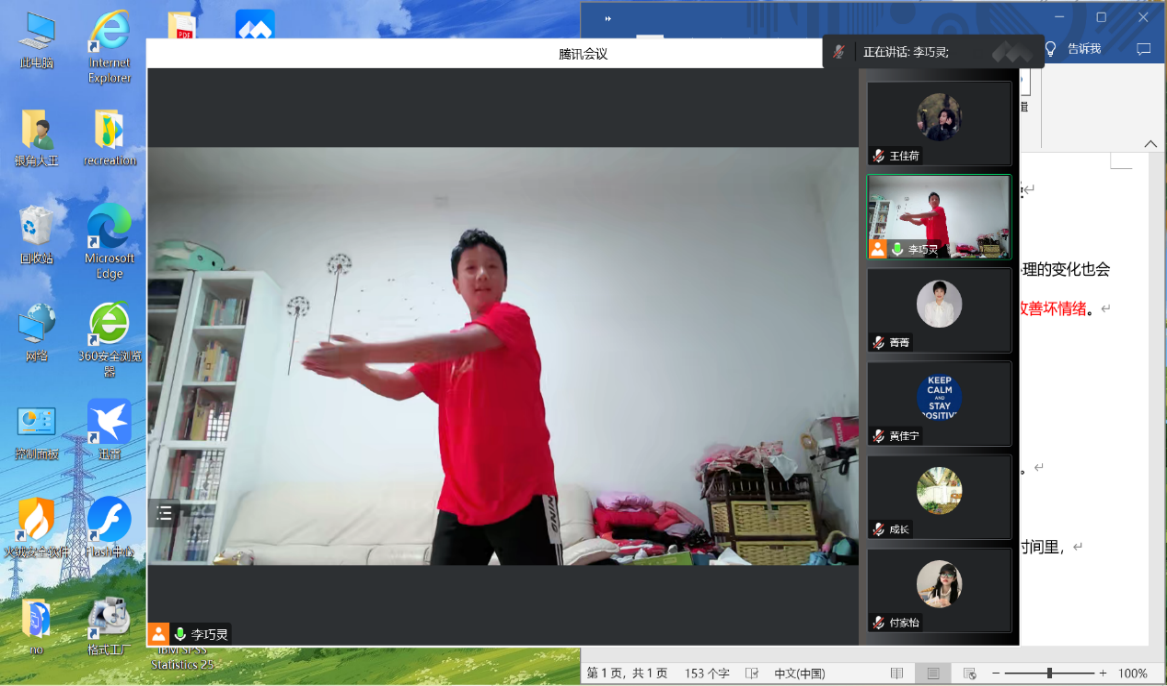Click the 中文(中国) language indicator in Word
The width and height of the screenshot is (1167, 686).
click(799, 673)
